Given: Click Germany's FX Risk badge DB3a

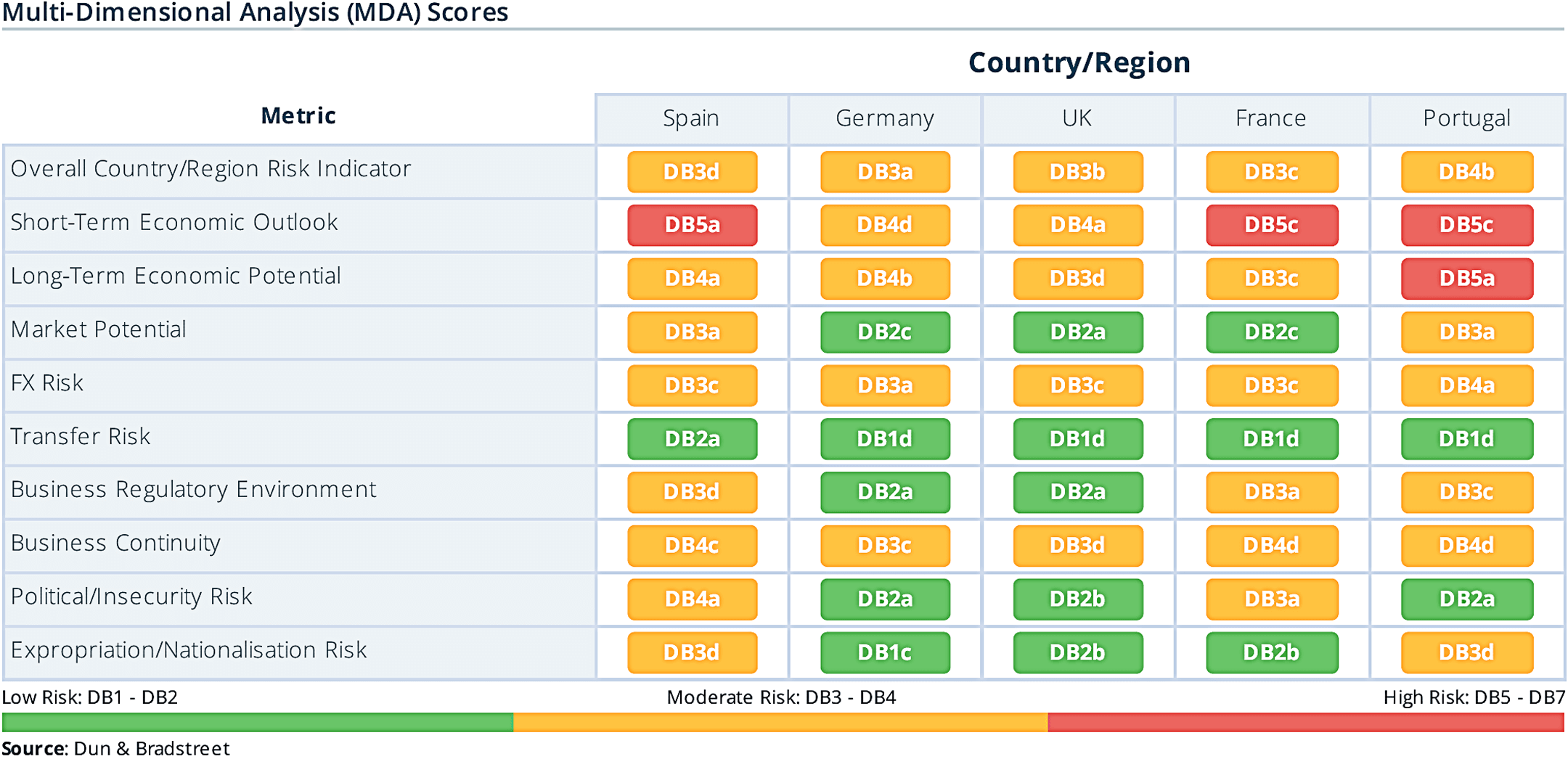Looking at the screenshot, I should pos(885,385).
